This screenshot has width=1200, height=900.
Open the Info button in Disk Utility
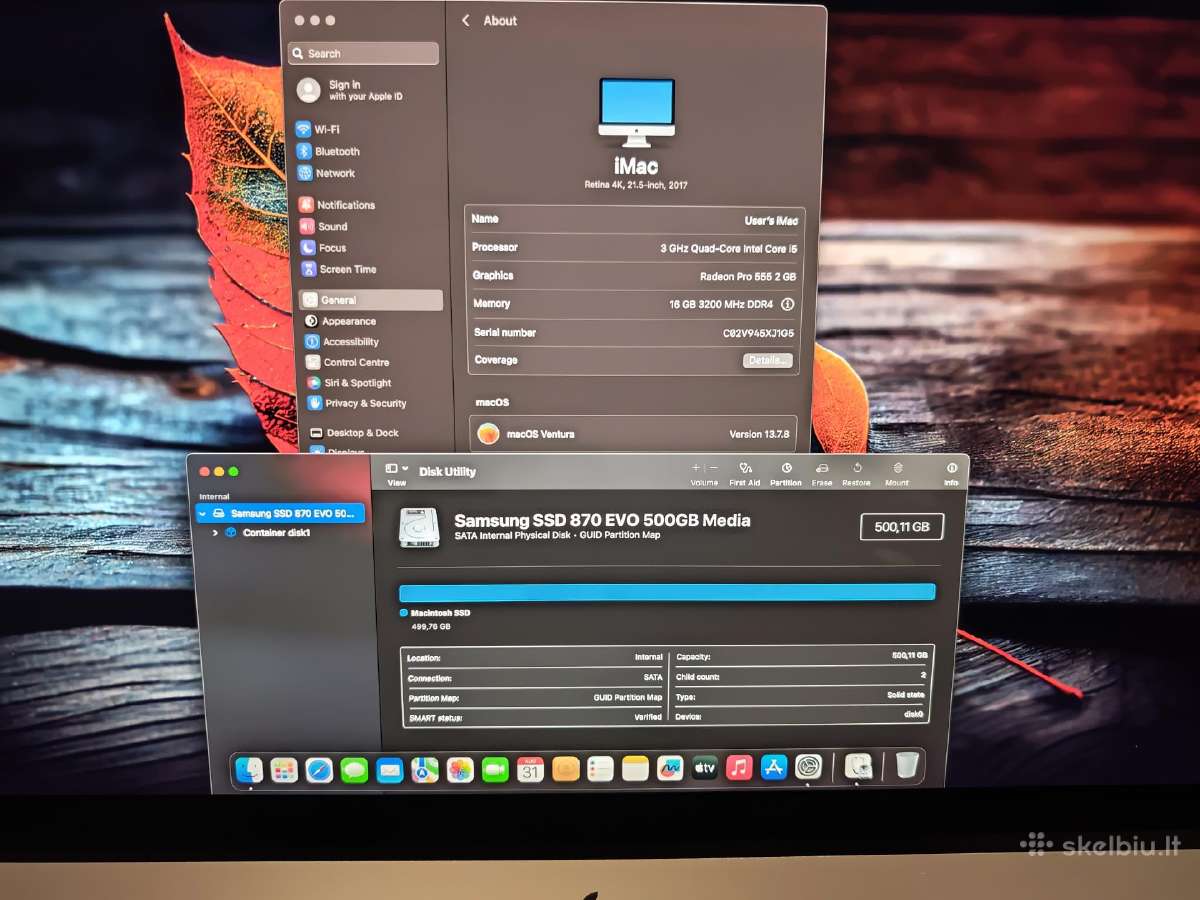(x=951, y=473)
